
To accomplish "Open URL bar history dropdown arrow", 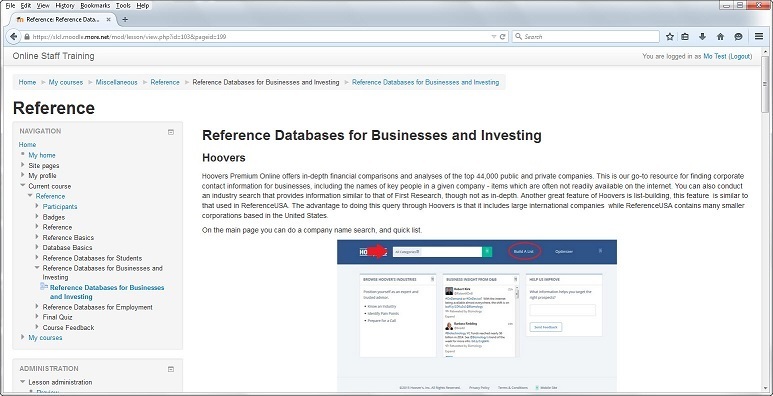I will pyautogui.click(x=494, y=36).
